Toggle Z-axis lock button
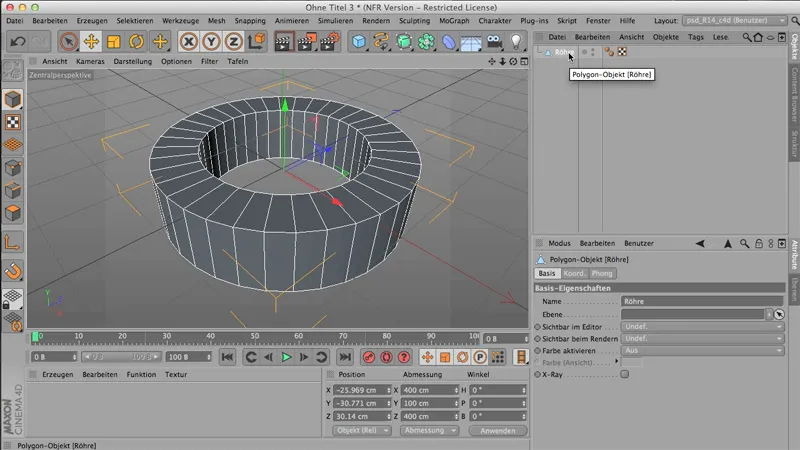The height and width of the screenshot is (450, 800). tap(234, 41)
